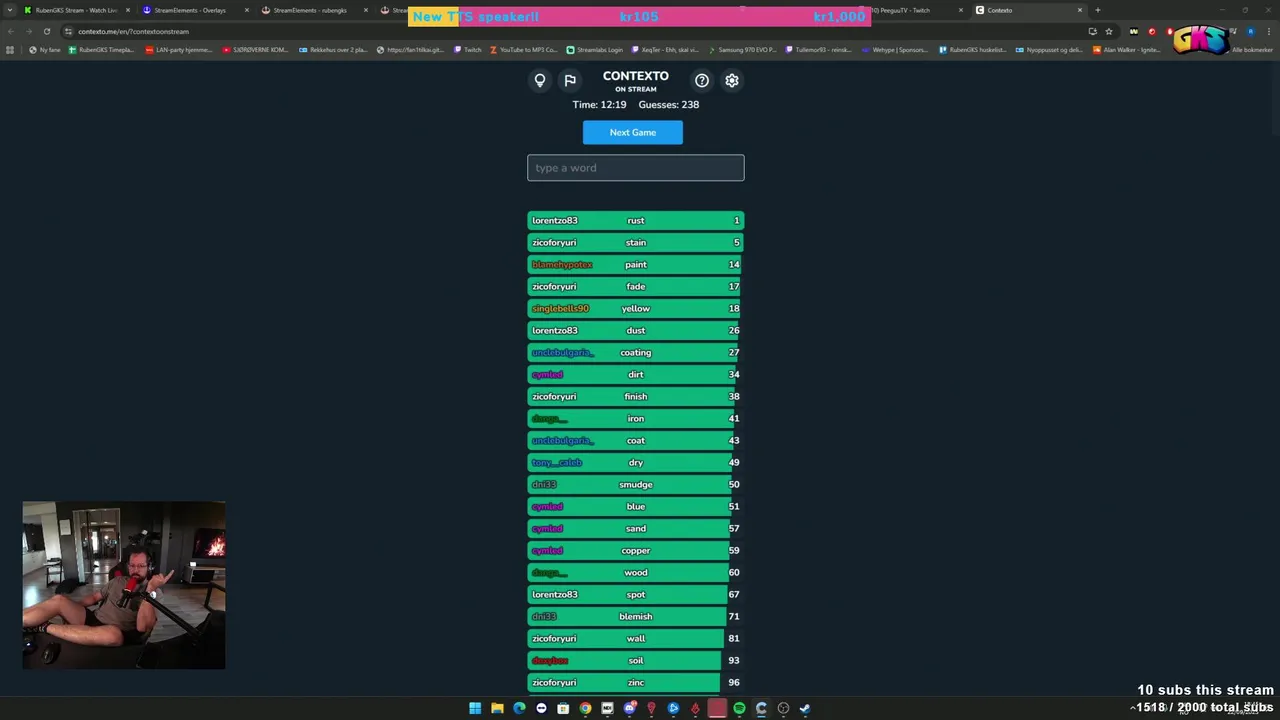1280x720 pixels.
Task: Open Google Chrome from the taskbar
Action: tap(585, 708)
